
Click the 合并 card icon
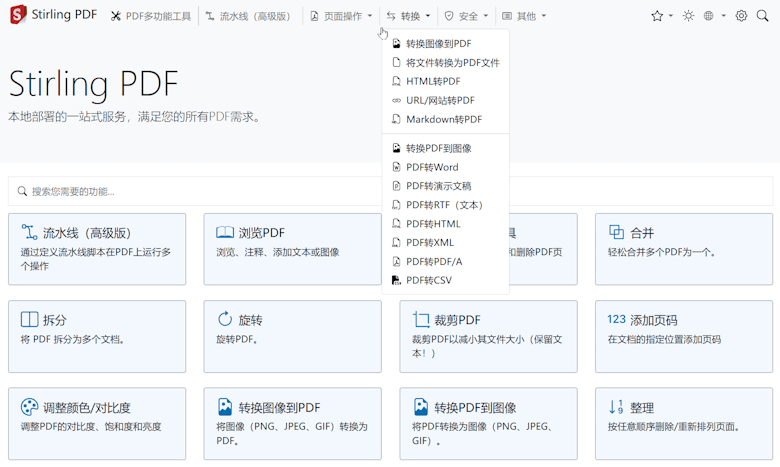pos(616,232)
